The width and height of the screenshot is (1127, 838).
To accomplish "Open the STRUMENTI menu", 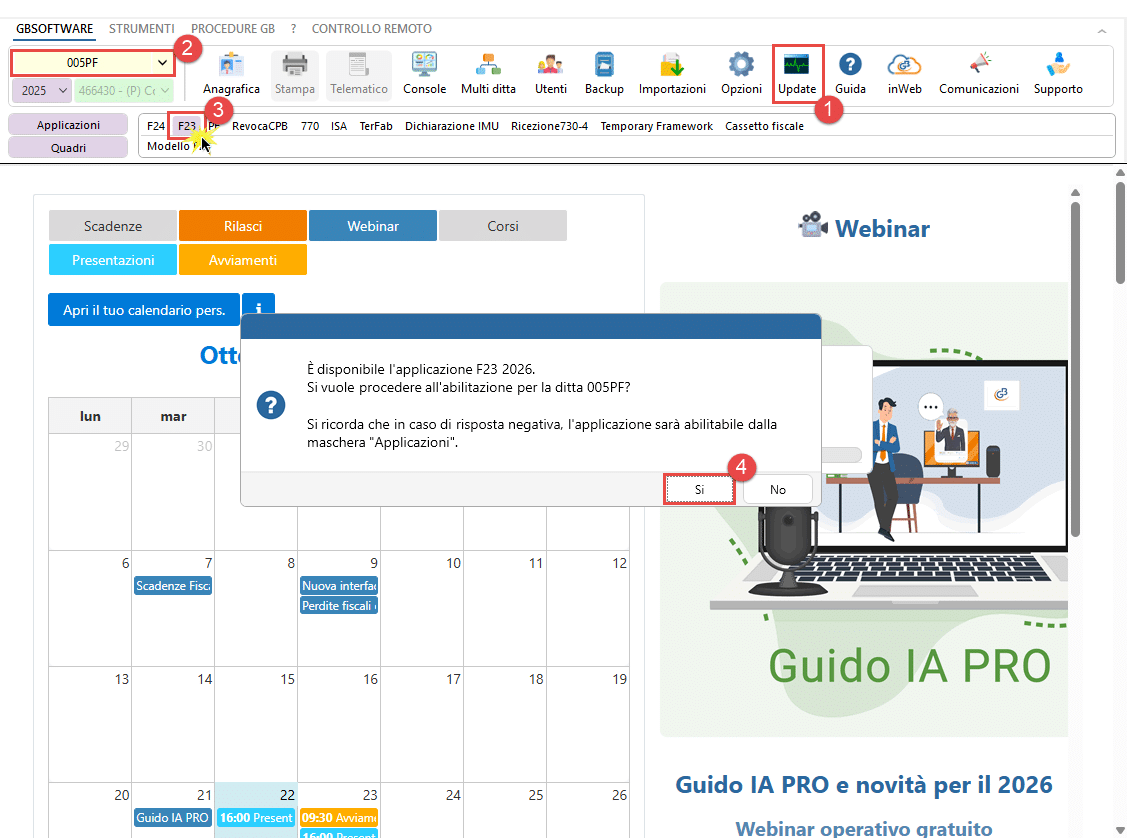I will [x=141, y=29].
